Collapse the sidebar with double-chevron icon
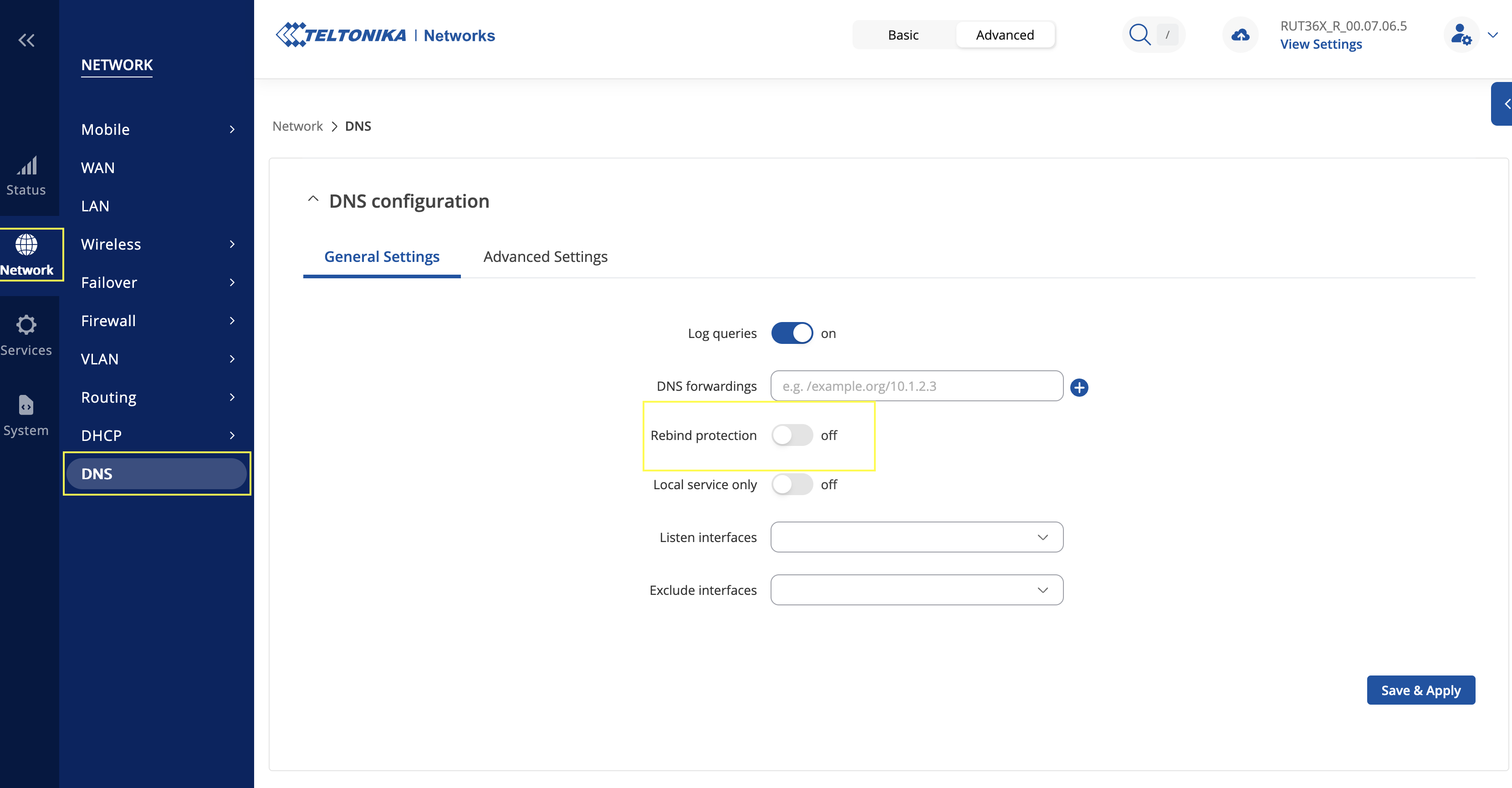The width and height of the screenshot is (1512, 788). click(26, 41)
